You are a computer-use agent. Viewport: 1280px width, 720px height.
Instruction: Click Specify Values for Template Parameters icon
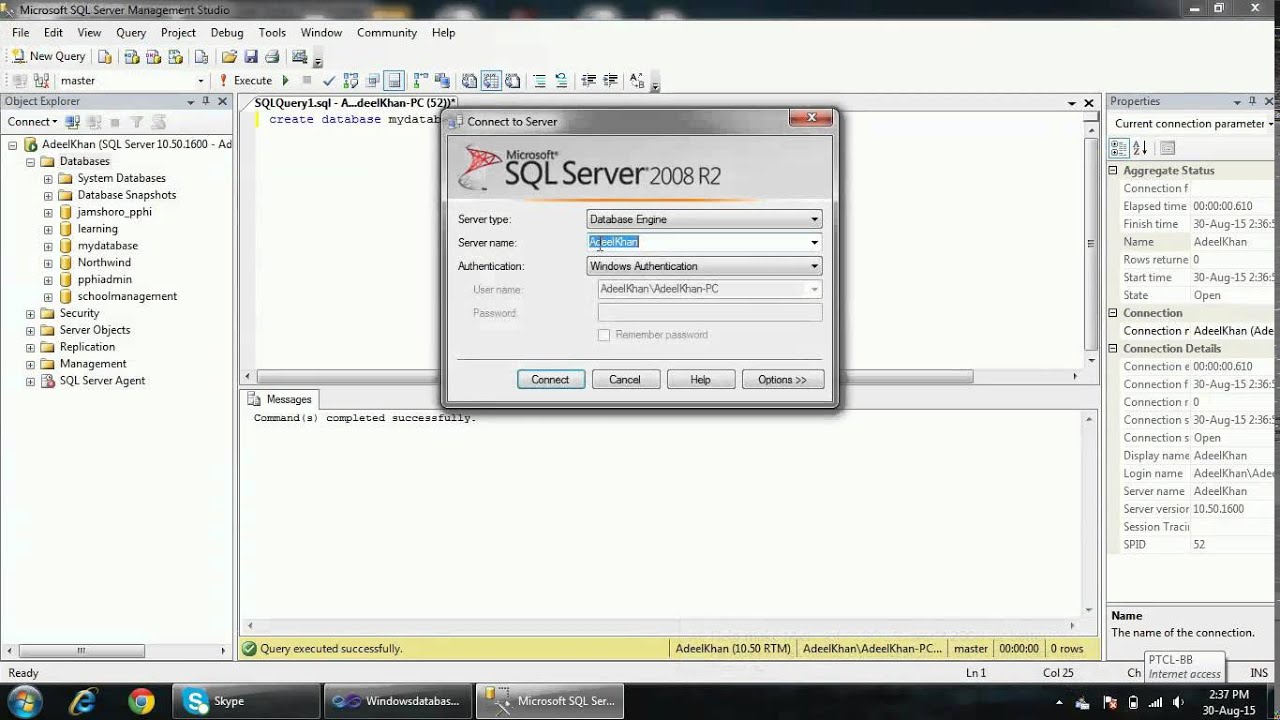click(x=637, y=80)
